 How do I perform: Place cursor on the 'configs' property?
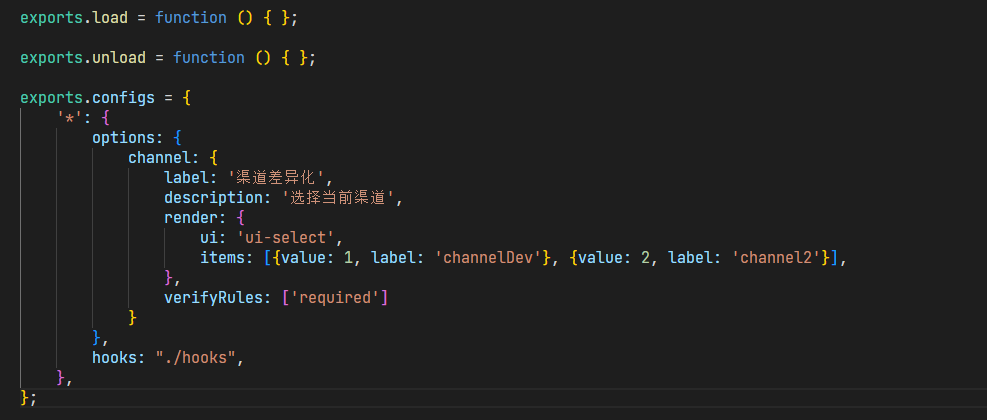(124, 98)
